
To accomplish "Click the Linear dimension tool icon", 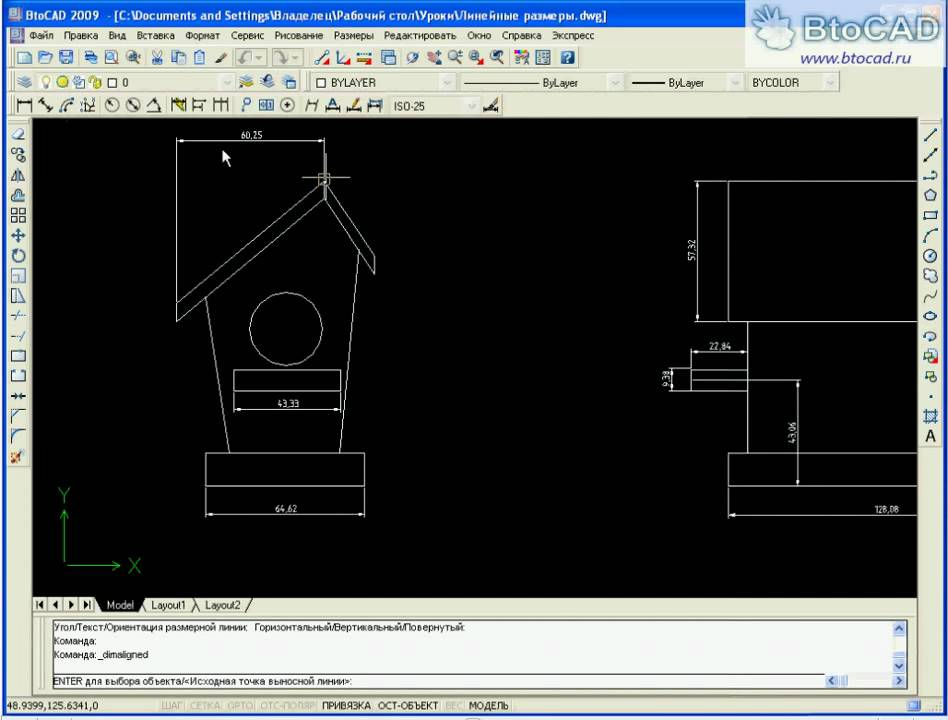I will [x=22, y=105].
